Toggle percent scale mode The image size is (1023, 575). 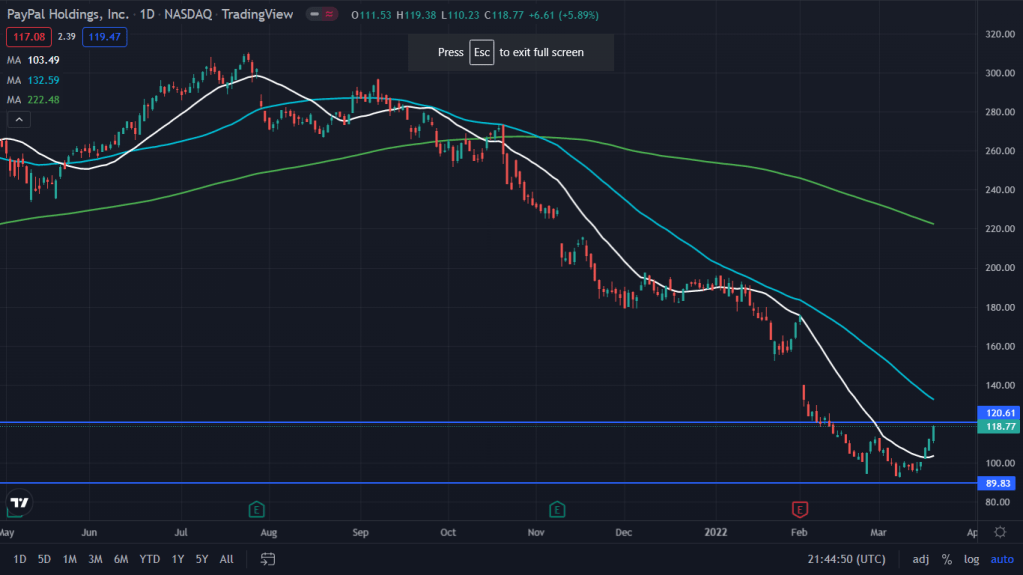[946, 558]
